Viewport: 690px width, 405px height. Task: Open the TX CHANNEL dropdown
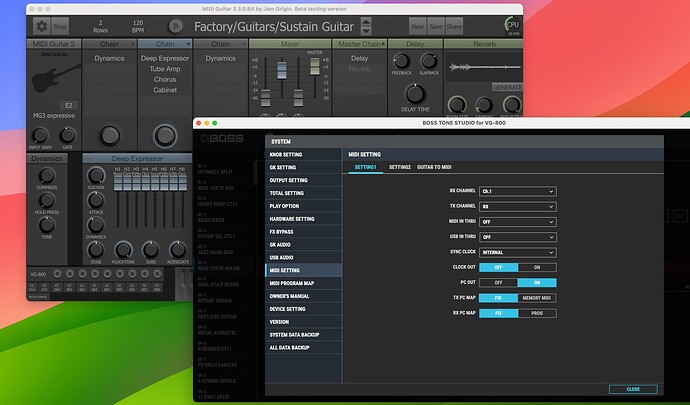(x=518, y=206)
